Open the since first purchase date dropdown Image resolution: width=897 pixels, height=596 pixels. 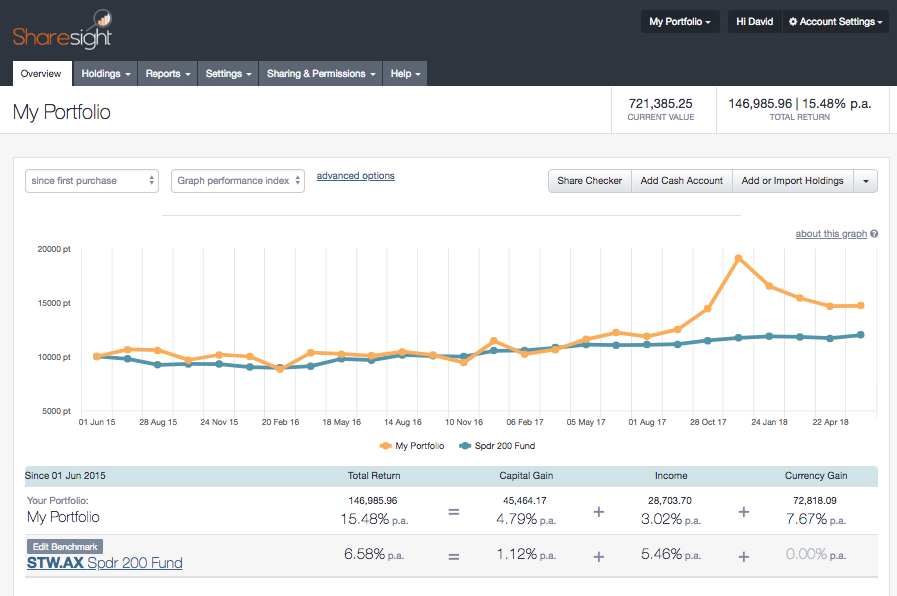point(92,181)
